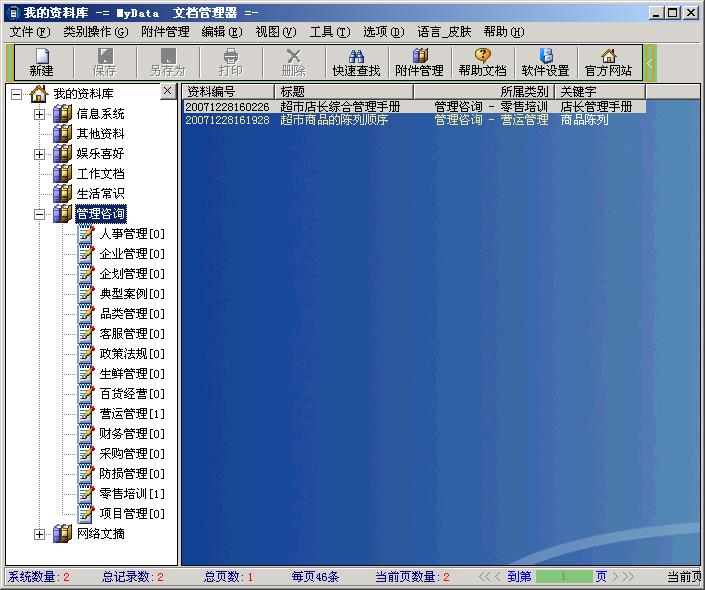Click the 新建 (New) toolbar icon
This screenshot has width=705, height=590.
coord(41,62)
